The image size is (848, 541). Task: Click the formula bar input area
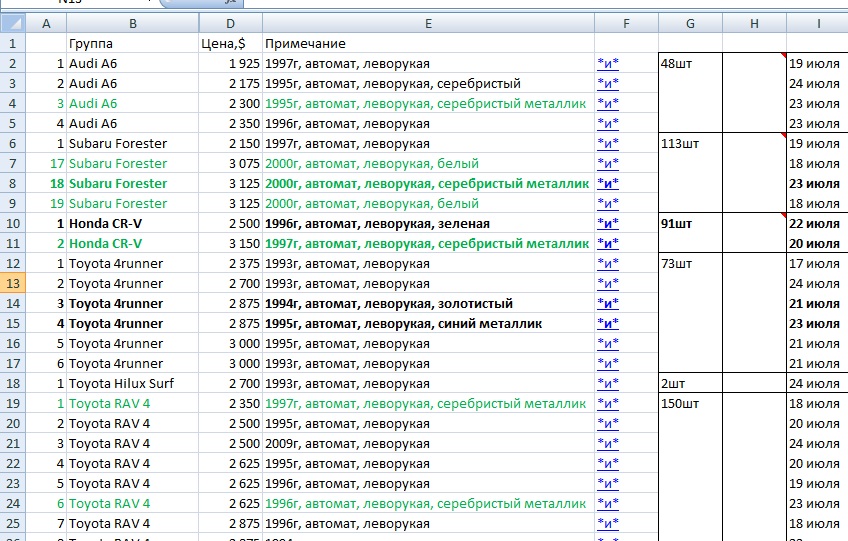(545, 3)
